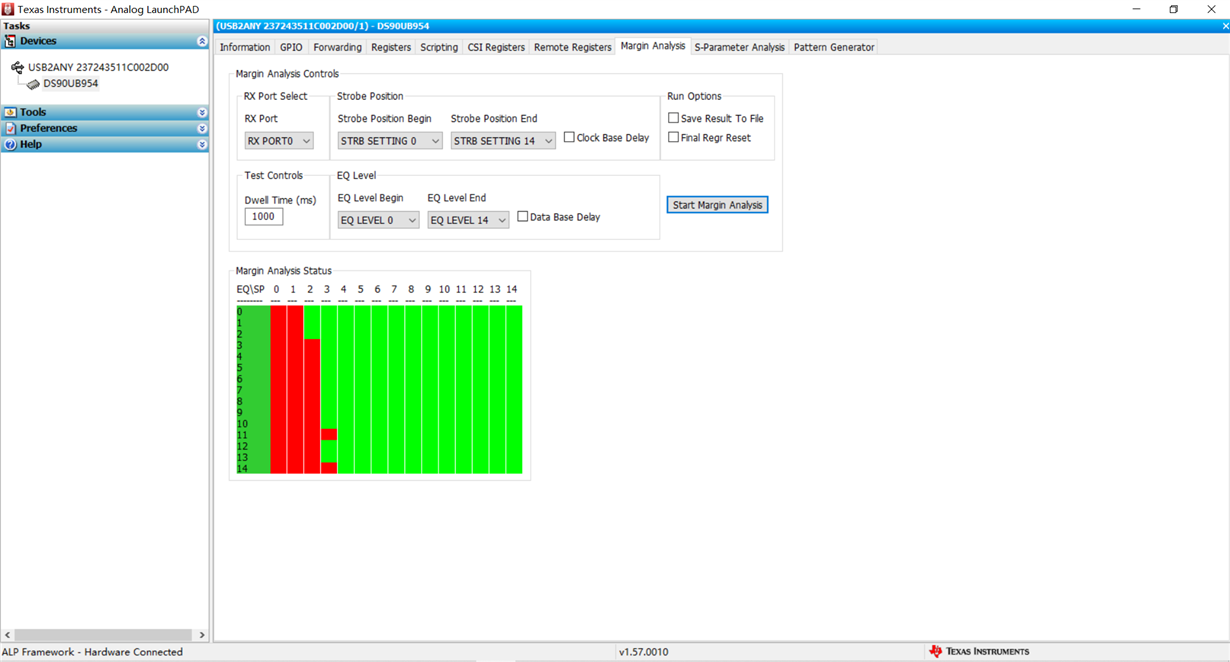Check the Final Regr Reset option

click(x=673, y=137)
